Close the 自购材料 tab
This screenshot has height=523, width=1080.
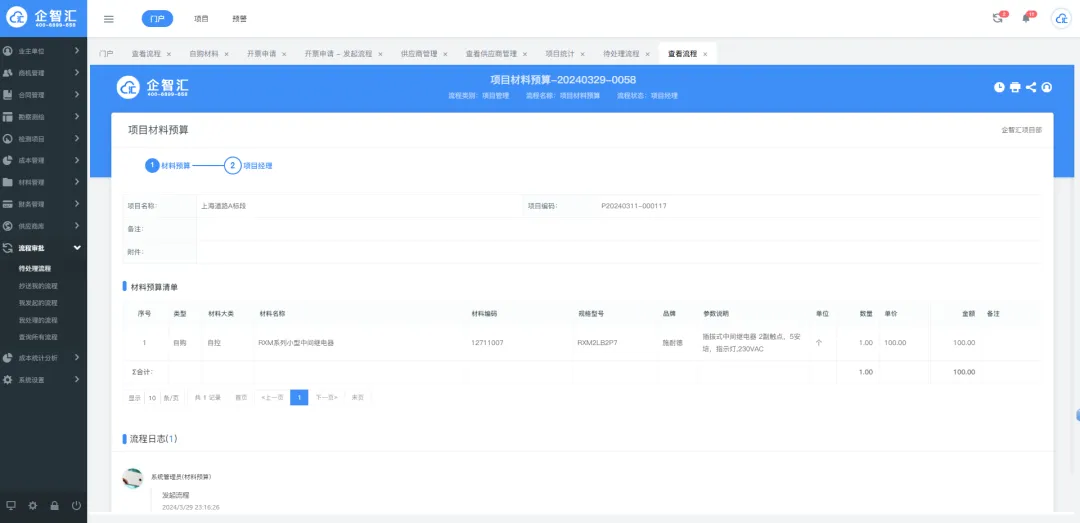tap(227, 54)
